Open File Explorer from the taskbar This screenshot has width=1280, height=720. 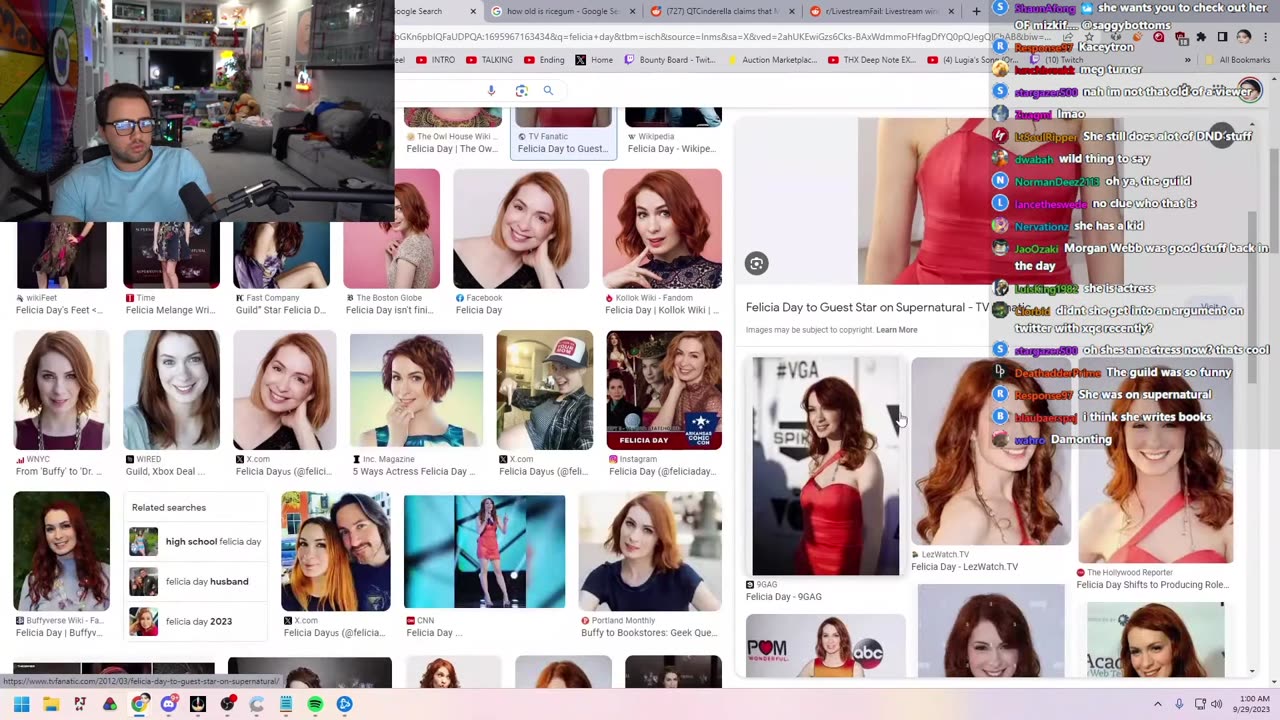[x=51, y=704]
